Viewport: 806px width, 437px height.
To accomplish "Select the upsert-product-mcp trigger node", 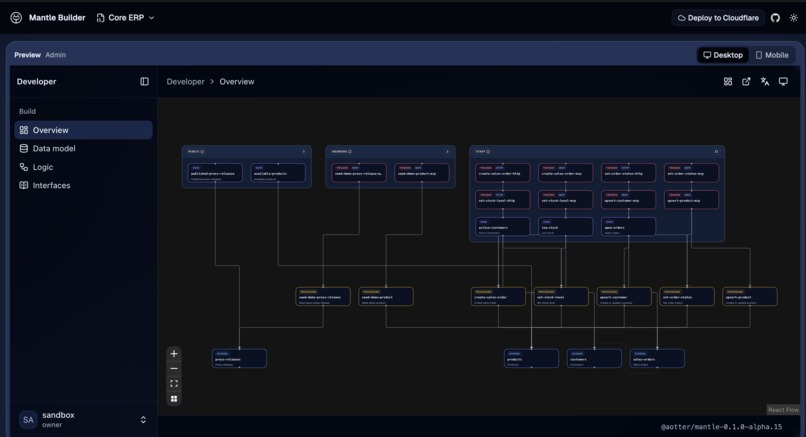I will (x=691, y=199).
